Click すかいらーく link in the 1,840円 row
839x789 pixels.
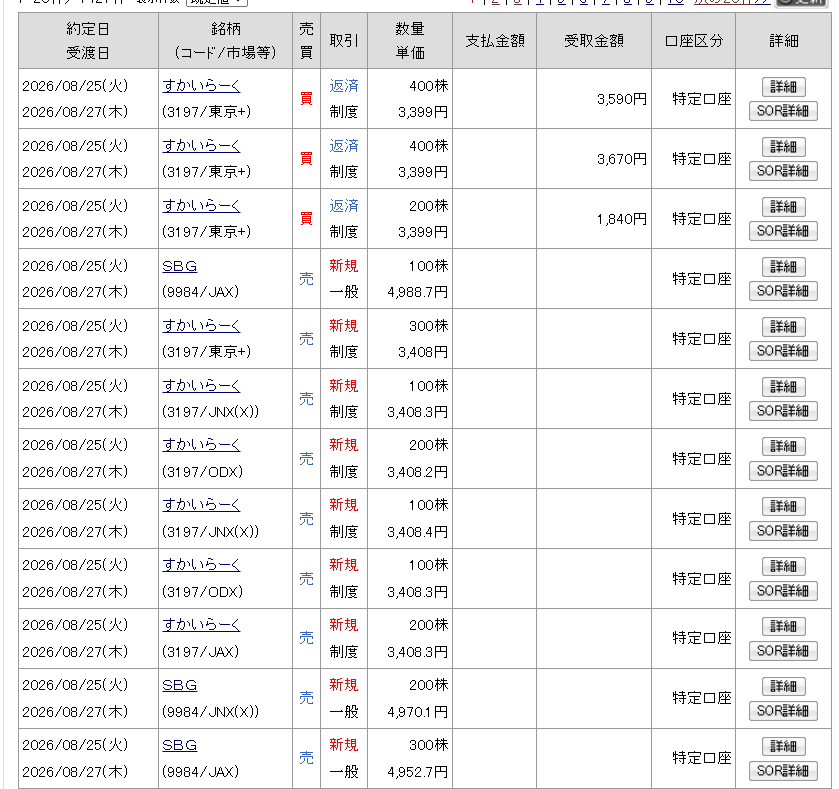[x=201, y=205]
